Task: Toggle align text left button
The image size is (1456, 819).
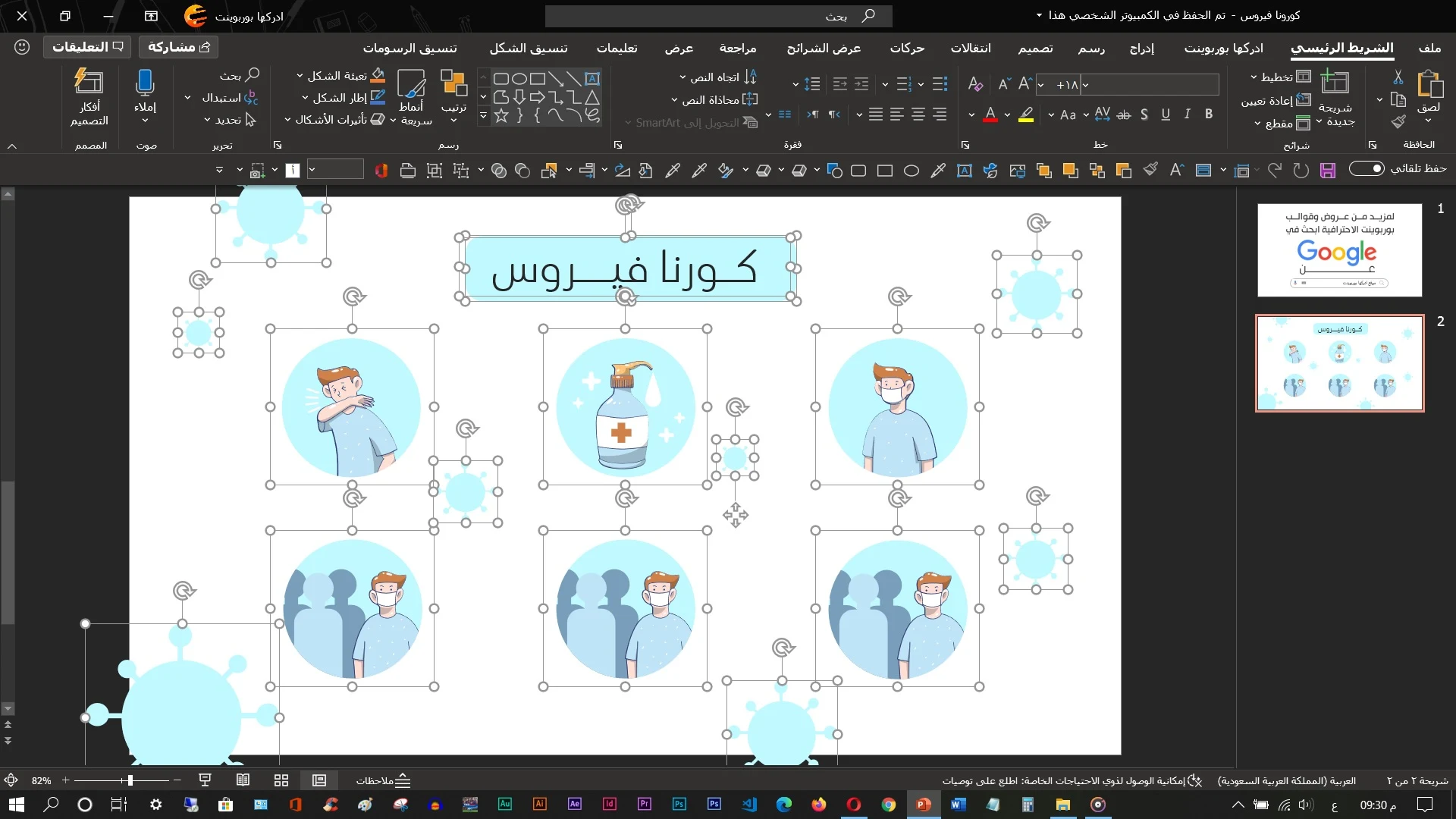Action: point(897,115)
